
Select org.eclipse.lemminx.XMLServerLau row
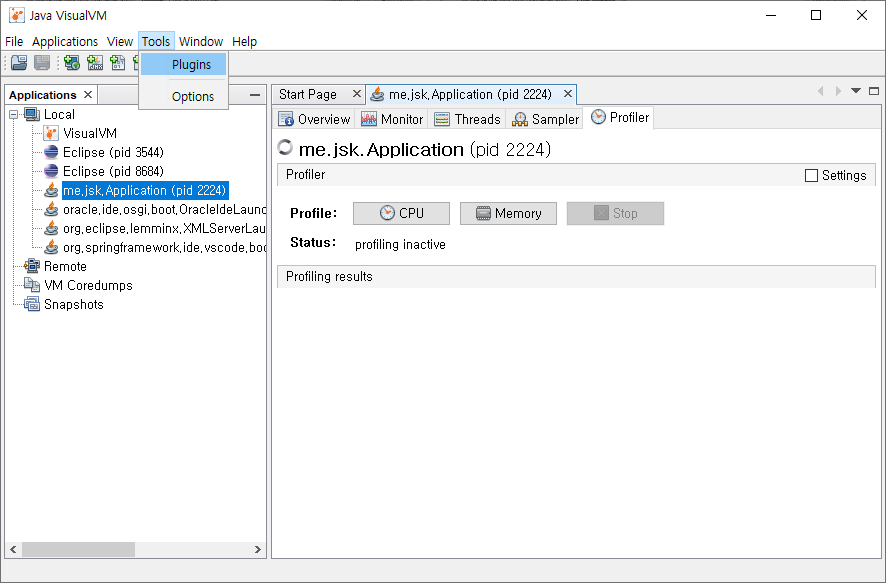click(164, 229)
